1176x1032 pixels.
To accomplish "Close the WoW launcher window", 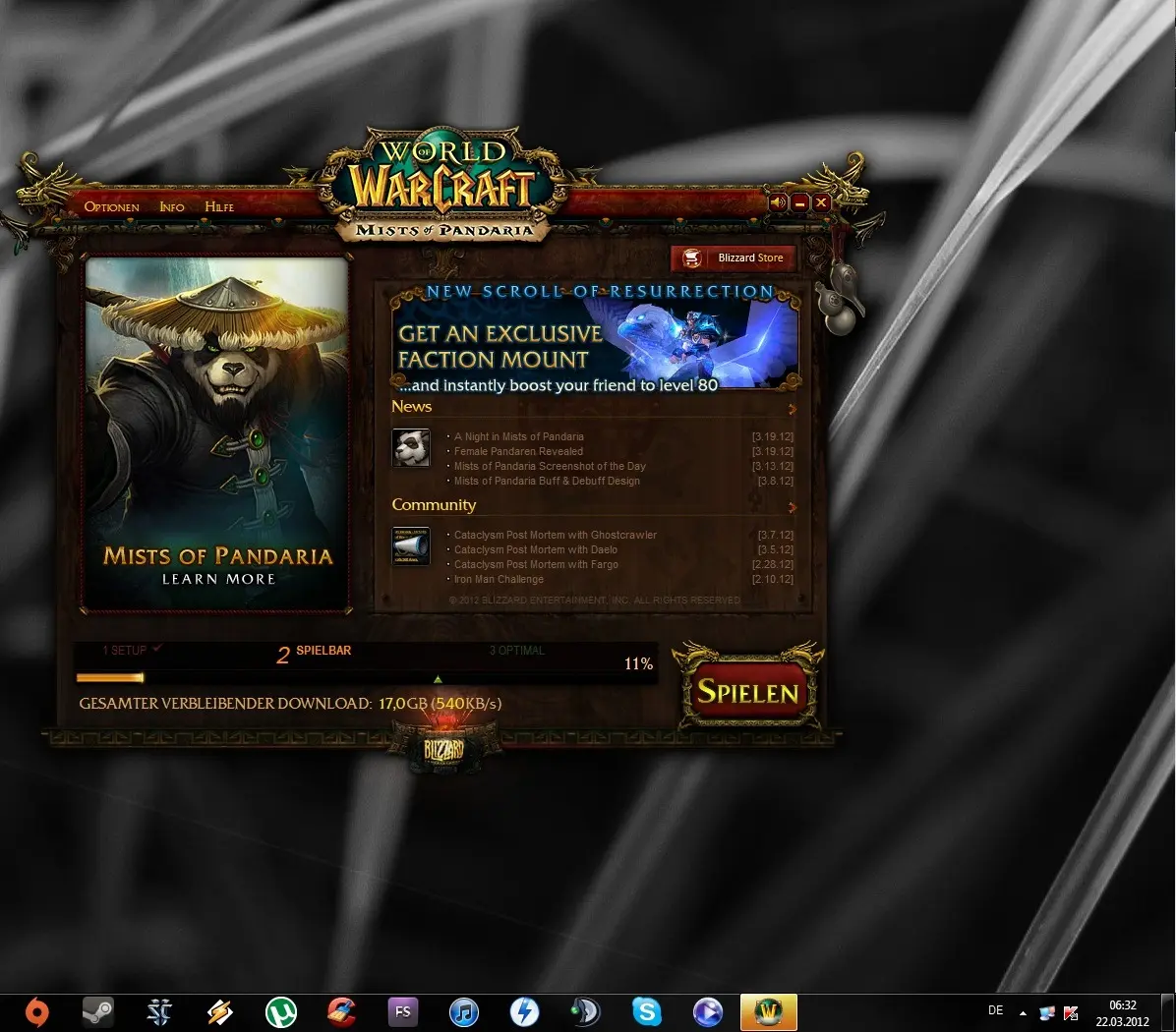I will [x=821, y=202].
